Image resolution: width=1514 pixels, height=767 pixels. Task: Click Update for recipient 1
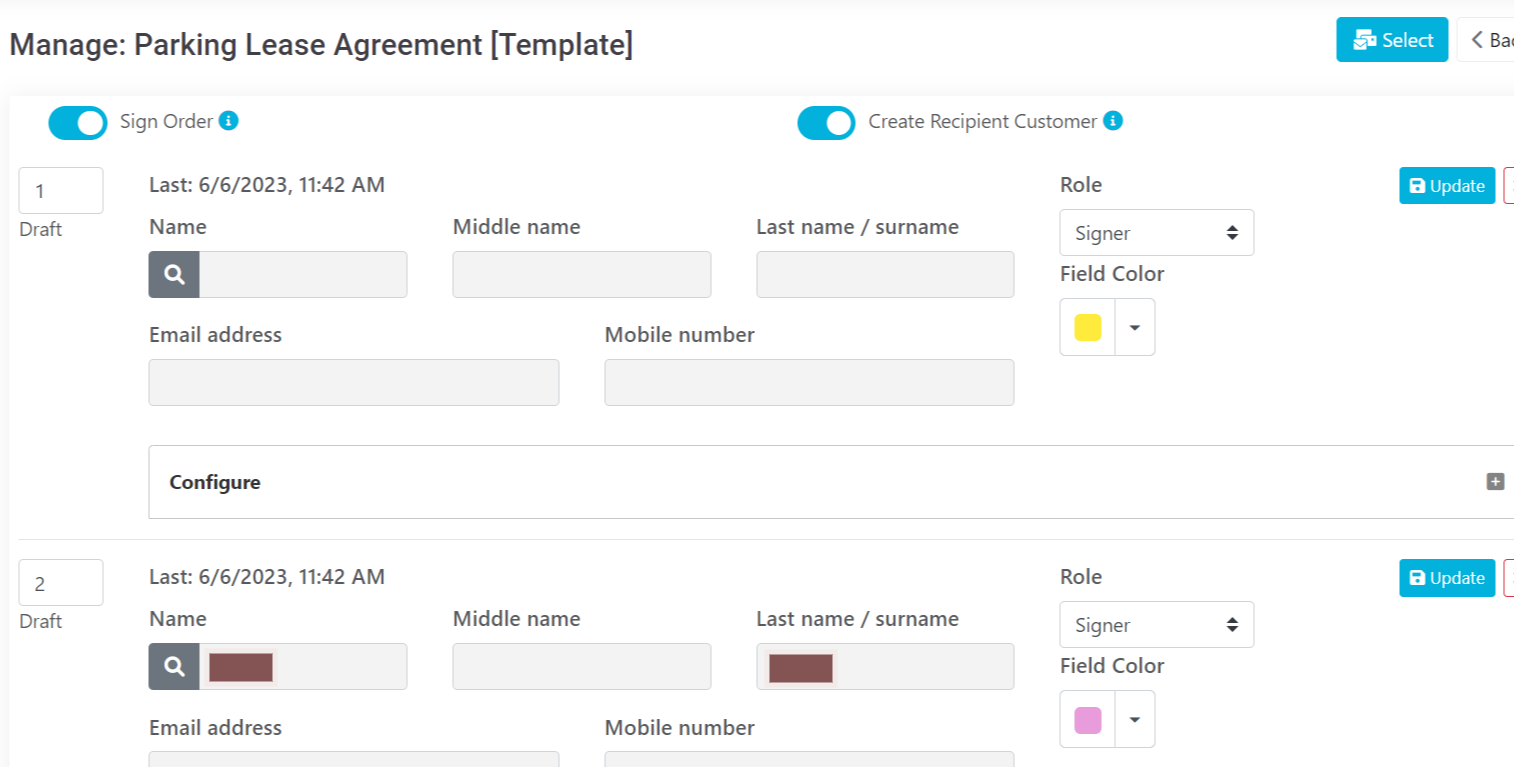point(1446,186)
